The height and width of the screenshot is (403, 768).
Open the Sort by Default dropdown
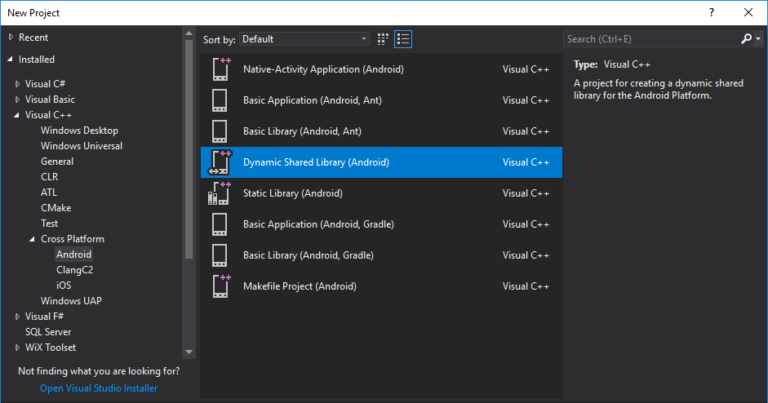(304, 39)
